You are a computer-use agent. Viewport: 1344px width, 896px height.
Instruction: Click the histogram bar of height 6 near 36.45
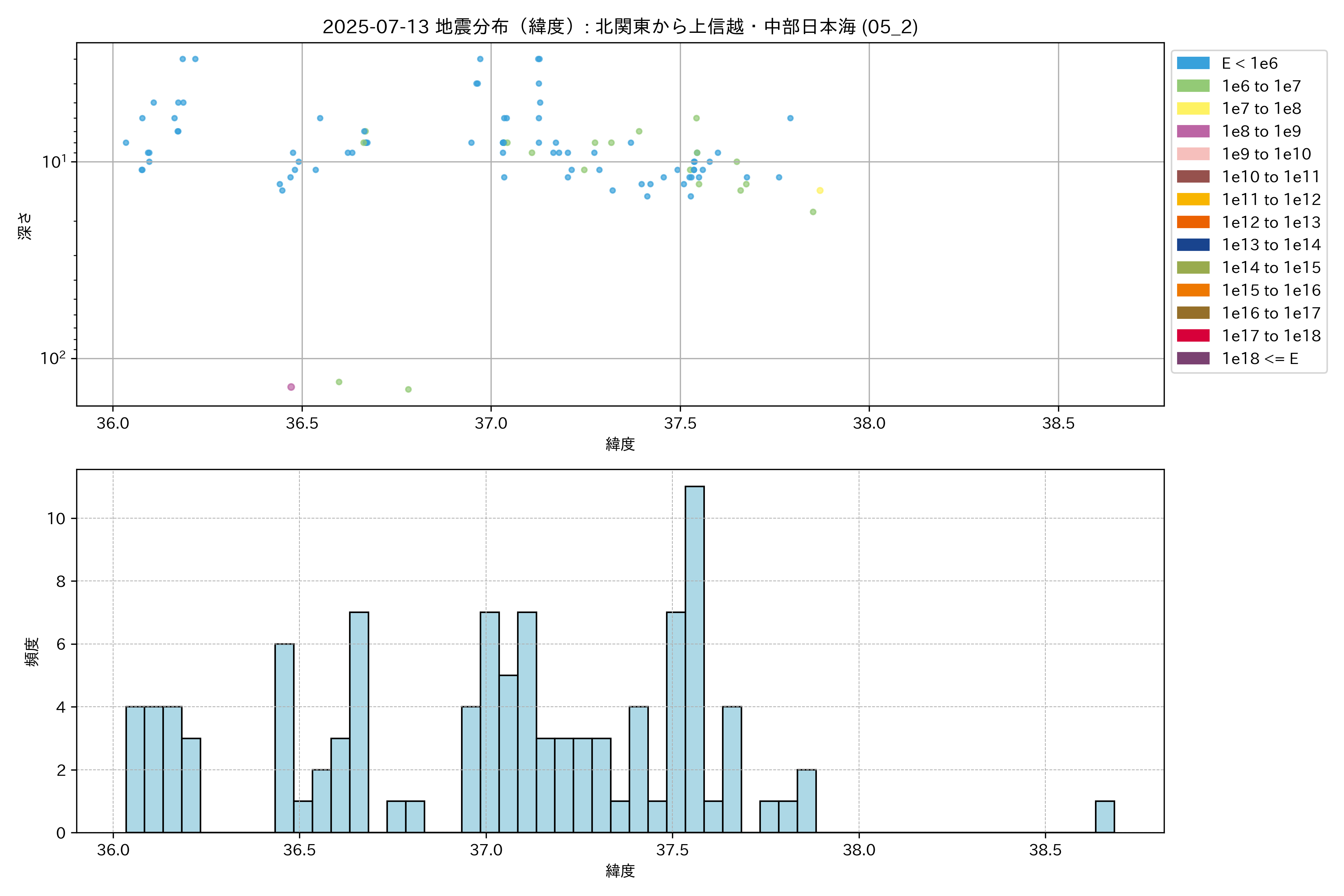pos(284,738)
